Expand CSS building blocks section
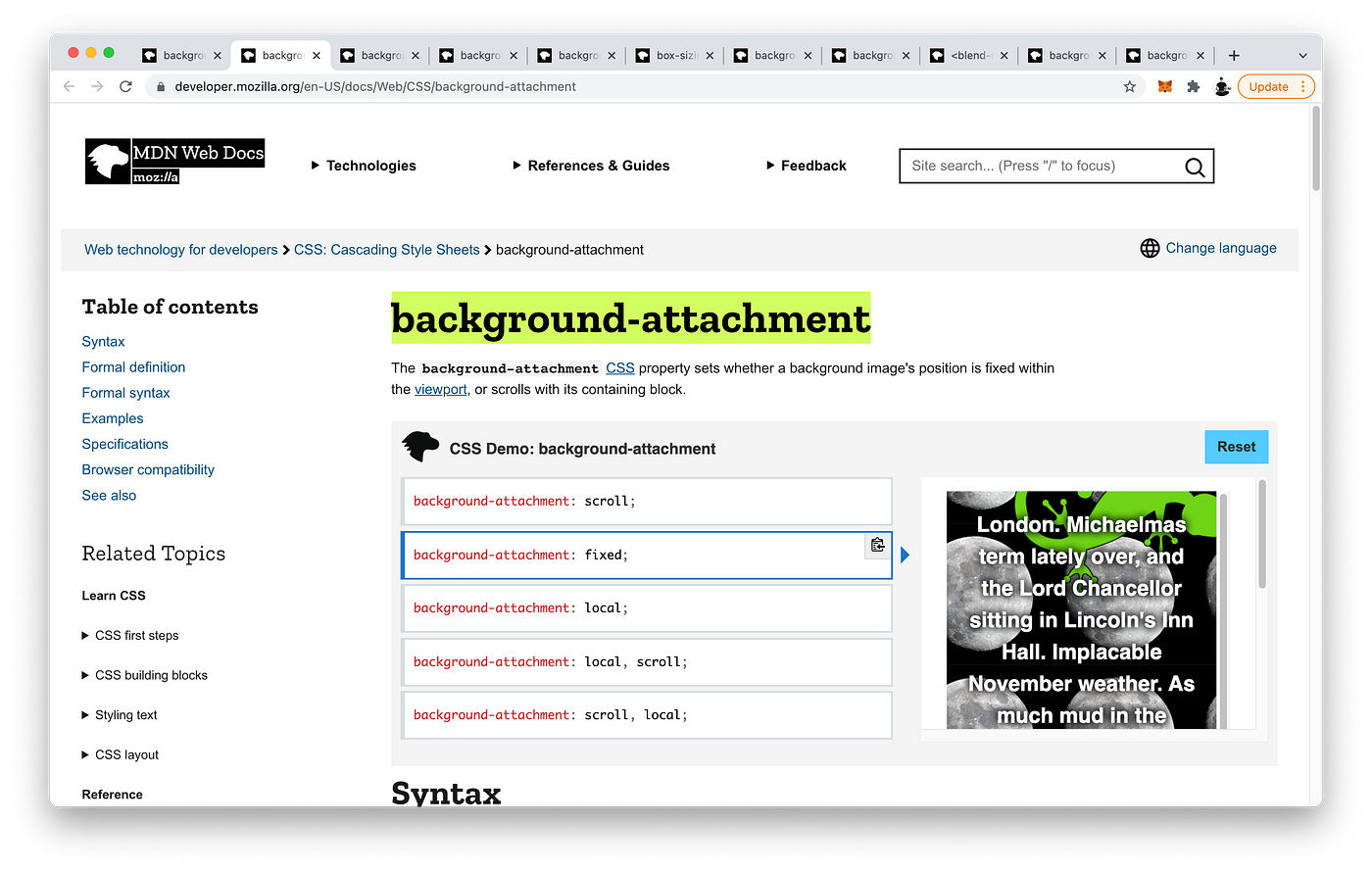Image resolution: width=1372 pixels, height=872 pixels. point(145,675)
